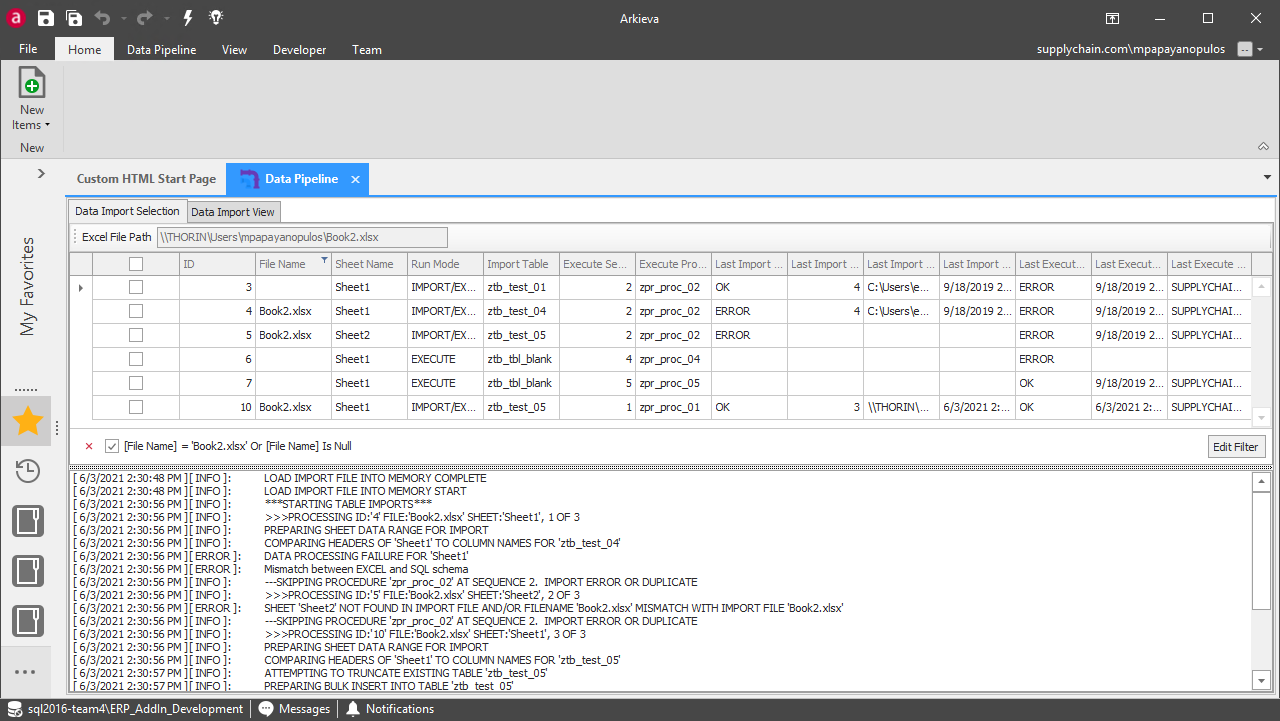1280x721 pixels.
Task: Close the Data Pipeline tab
Action: click(355, 179)
